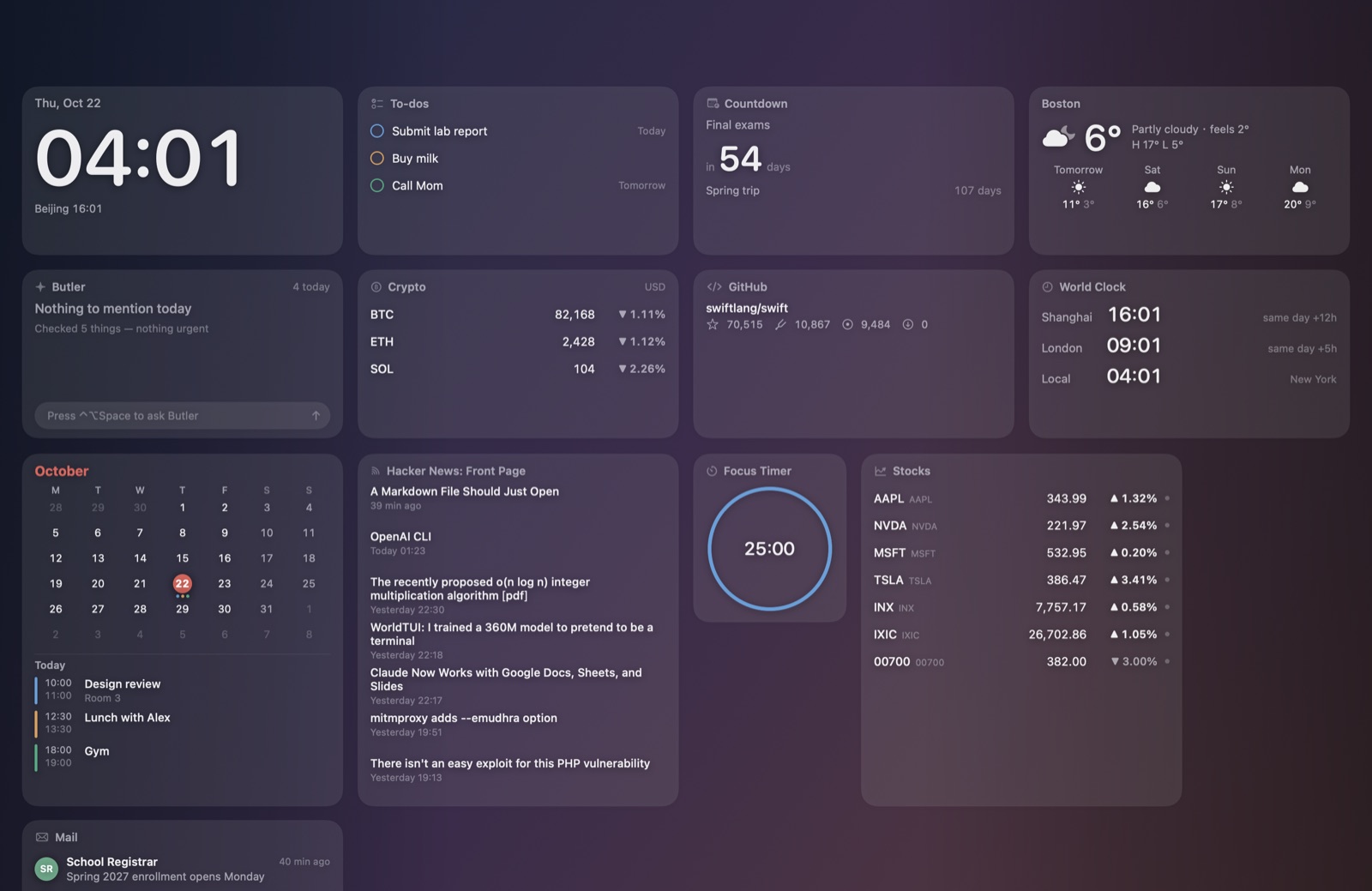1372x891 pixels.
Task: Open the OpenAI CLI news story
Action: coord(400,537)
